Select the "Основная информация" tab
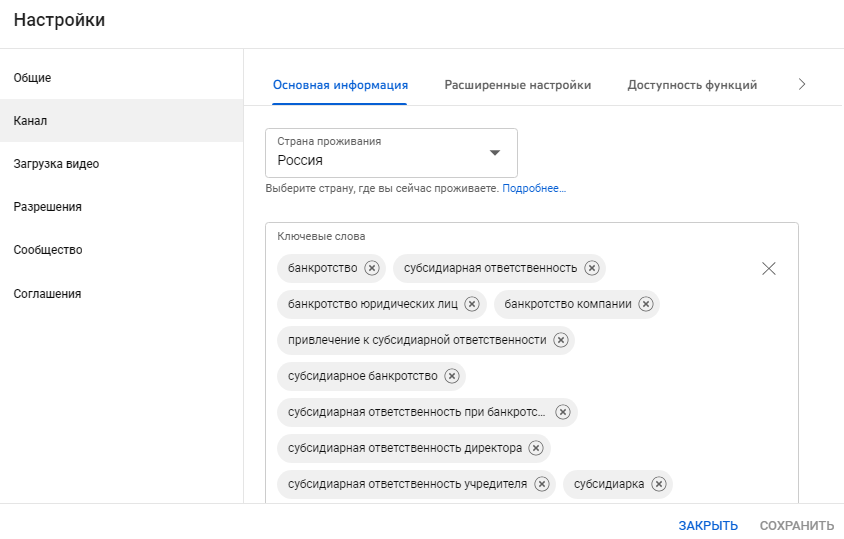 coord(340,85)
